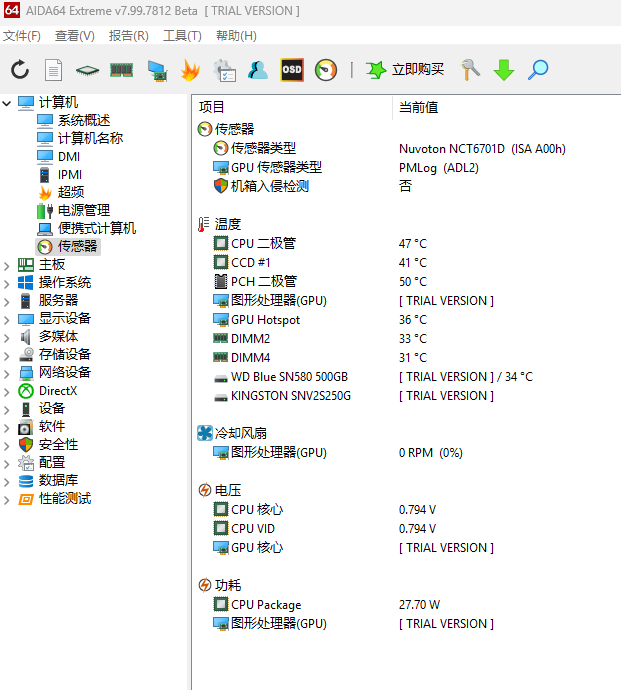The image size is (621, 690).
Task: Click the 性能测试 benchmark icon
Action: (26, 499)
